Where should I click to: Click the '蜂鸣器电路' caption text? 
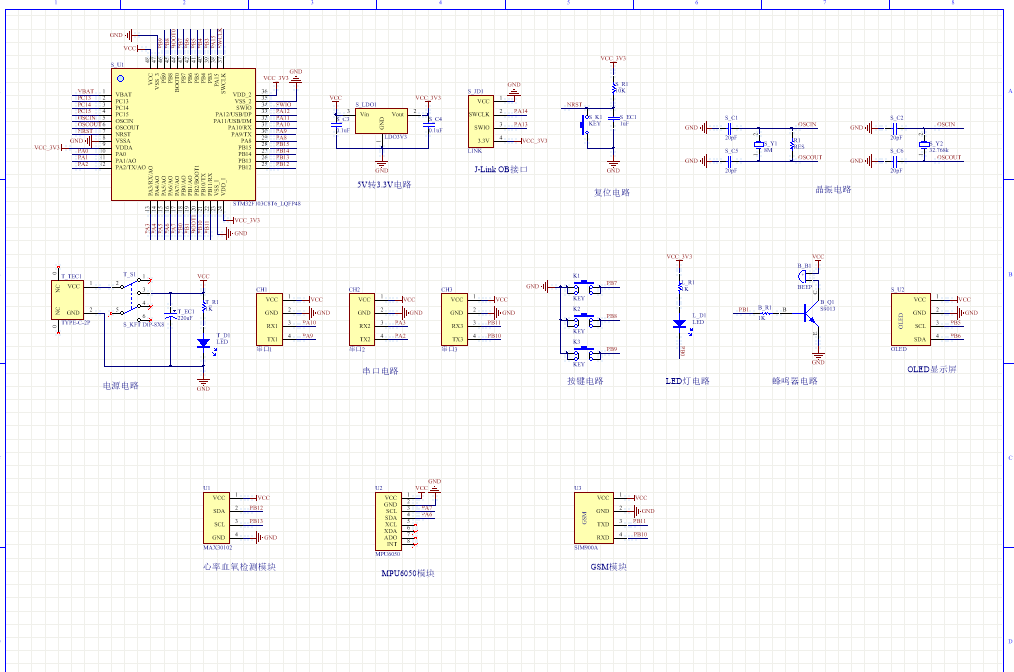tap(795, 381)
